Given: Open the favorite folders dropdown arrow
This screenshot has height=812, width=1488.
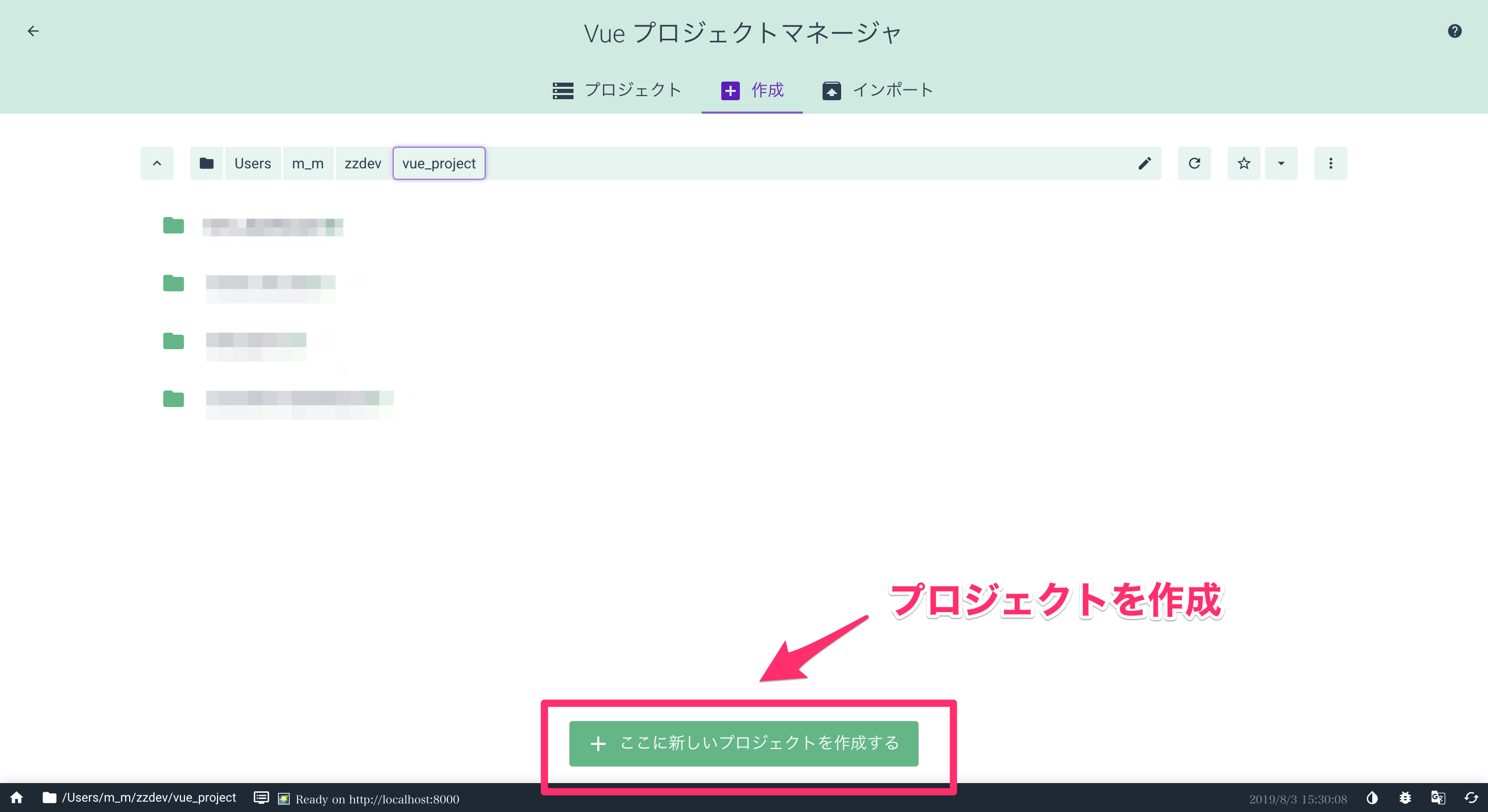Looking at the screenshot, I should click(x=1281, y=163).
